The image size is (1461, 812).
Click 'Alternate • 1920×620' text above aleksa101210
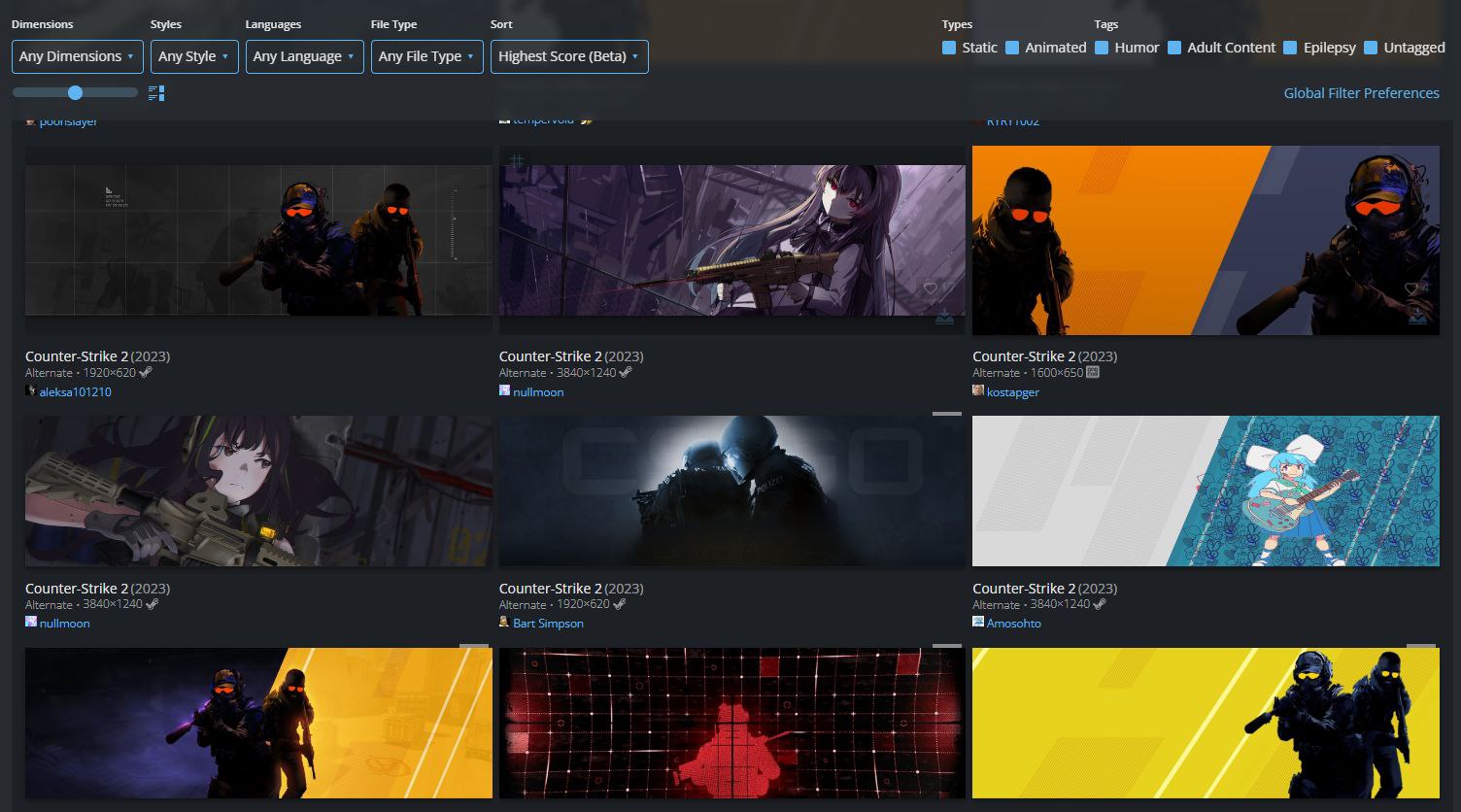[x=81, y=373]
